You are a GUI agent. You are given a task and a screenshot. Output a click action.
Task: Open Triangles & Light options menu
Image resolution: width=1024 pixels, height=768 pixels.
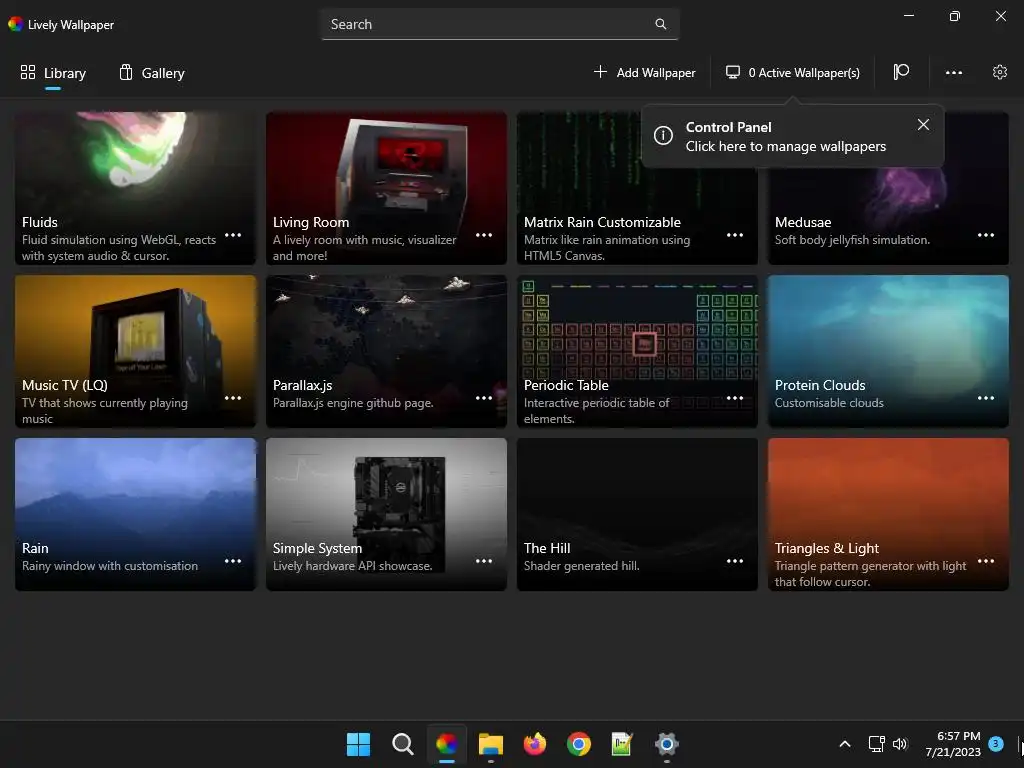pos(985,561)
